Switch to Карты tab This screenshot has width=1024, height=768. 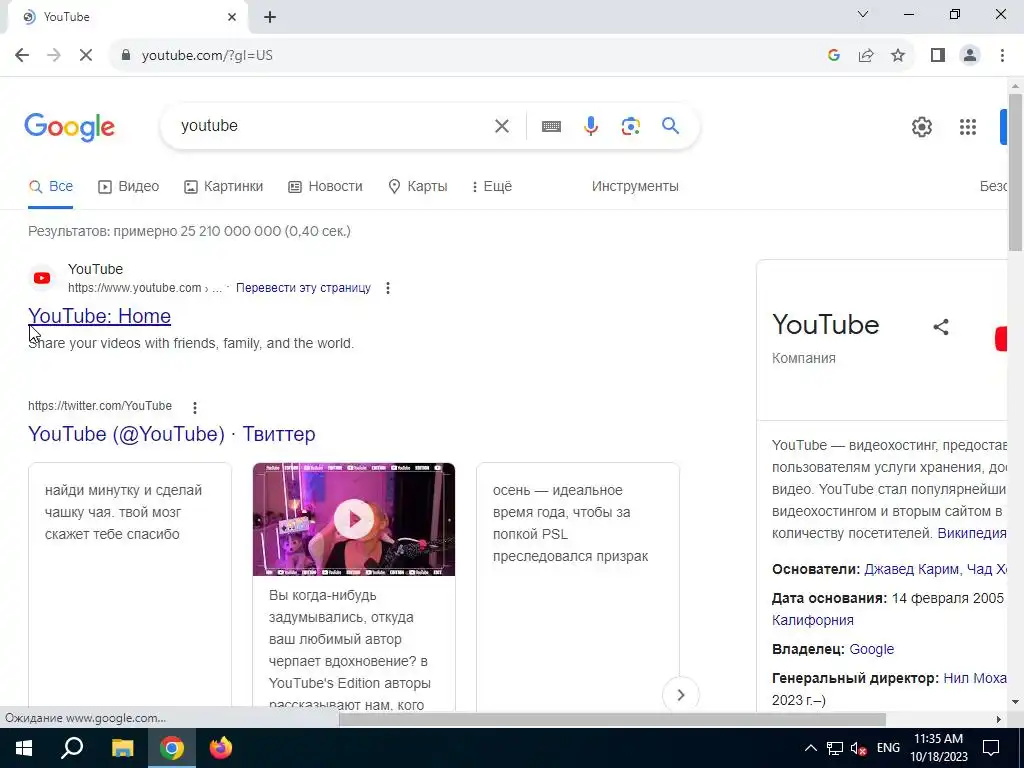click(418, 186)
